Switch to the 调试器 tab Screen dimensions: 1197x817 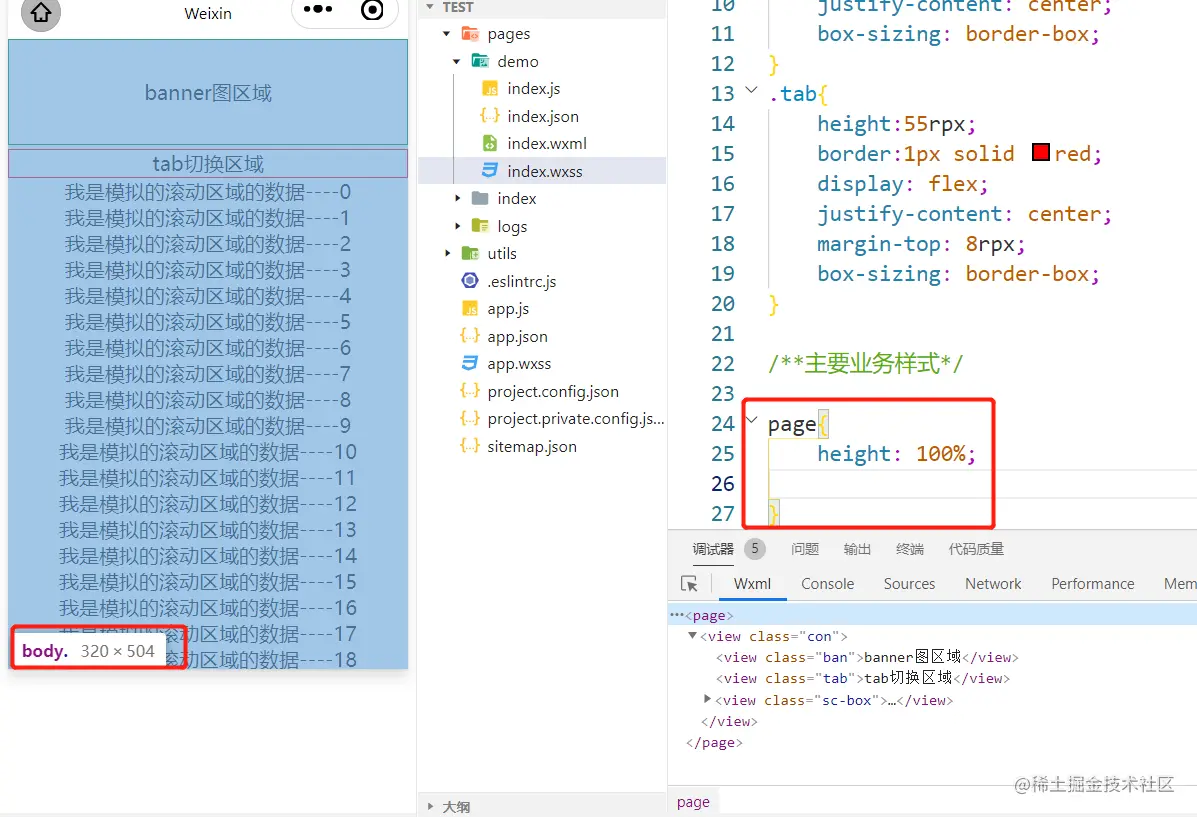click(x=713, y=549)
